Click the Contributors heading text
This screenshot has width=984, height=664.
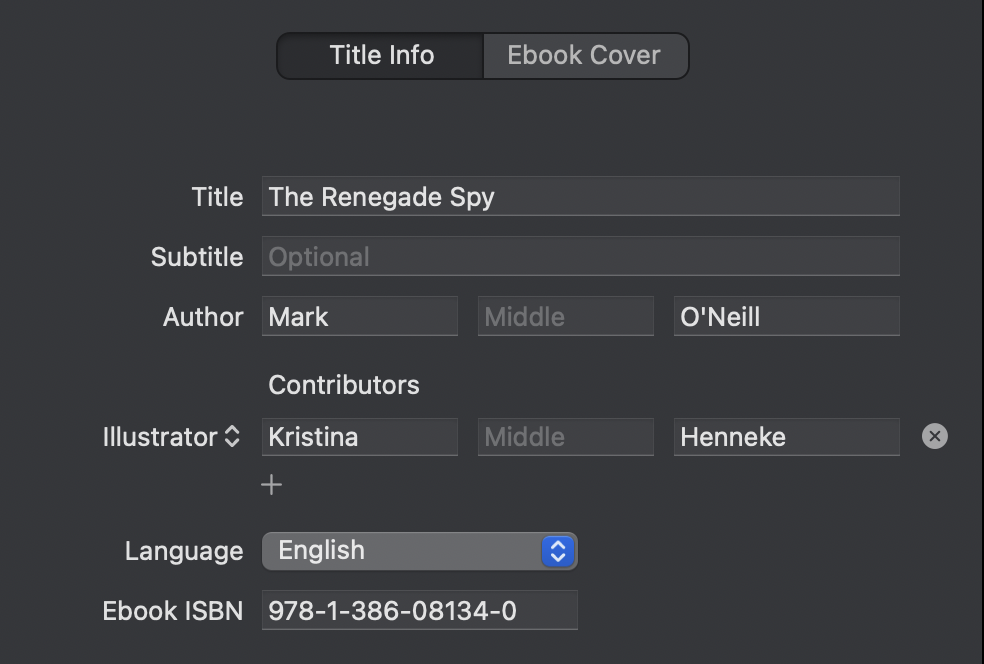pos(344,385)
